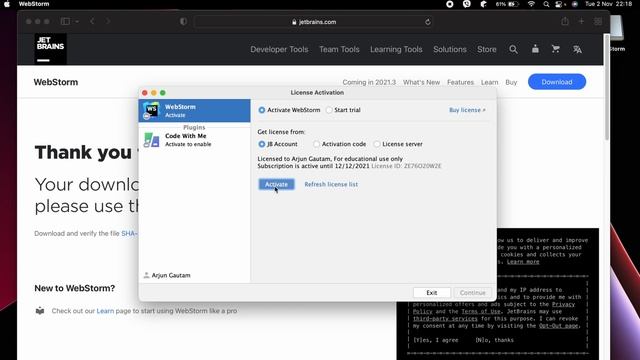Click the JetBrains logo on the website

click(x=50, y=49)
